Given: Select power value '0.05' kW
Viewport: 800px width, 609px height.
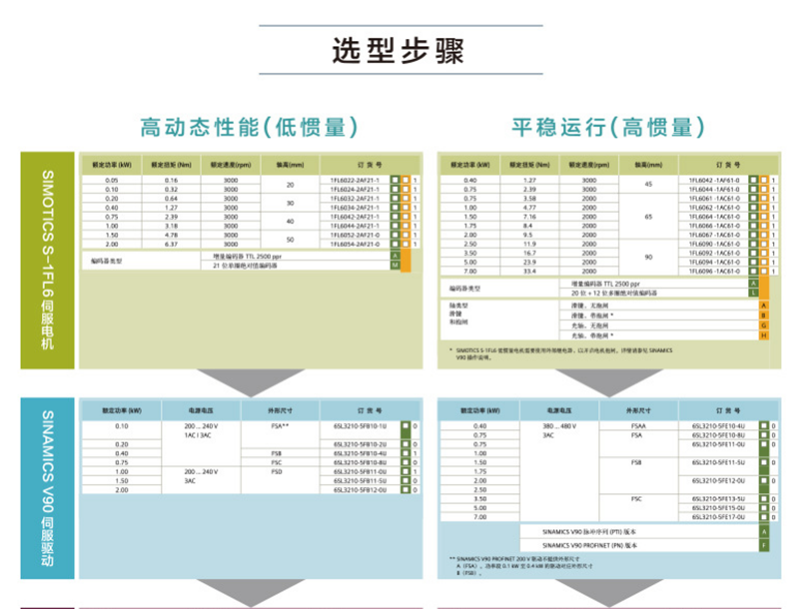Looking at the screenshot, I should tap(112, 180).
